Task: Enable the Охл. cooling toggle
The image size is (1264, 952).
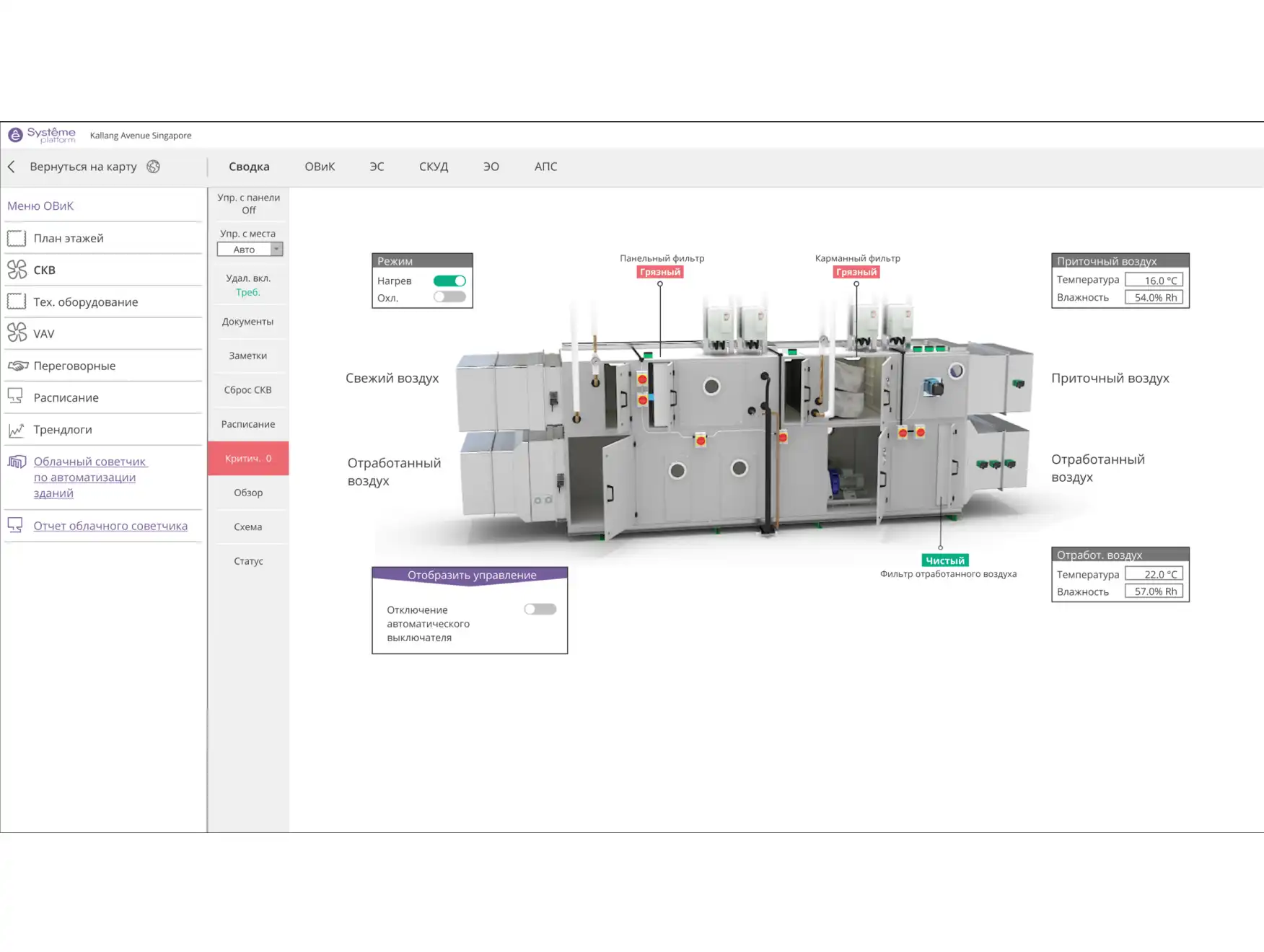Action: click(x=449, y=297)
